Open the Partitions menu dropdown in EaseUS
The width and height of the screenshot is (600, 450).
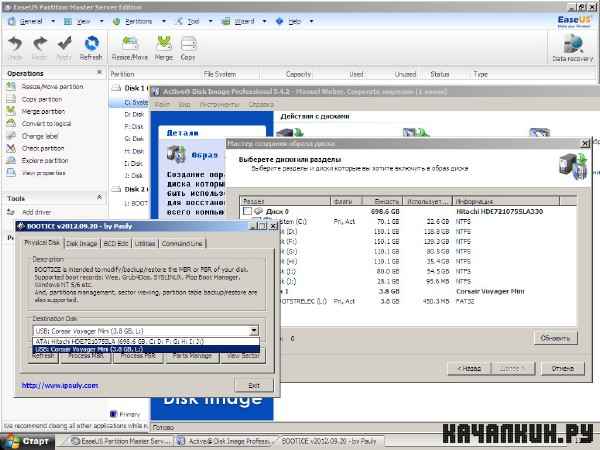(139, 21)
